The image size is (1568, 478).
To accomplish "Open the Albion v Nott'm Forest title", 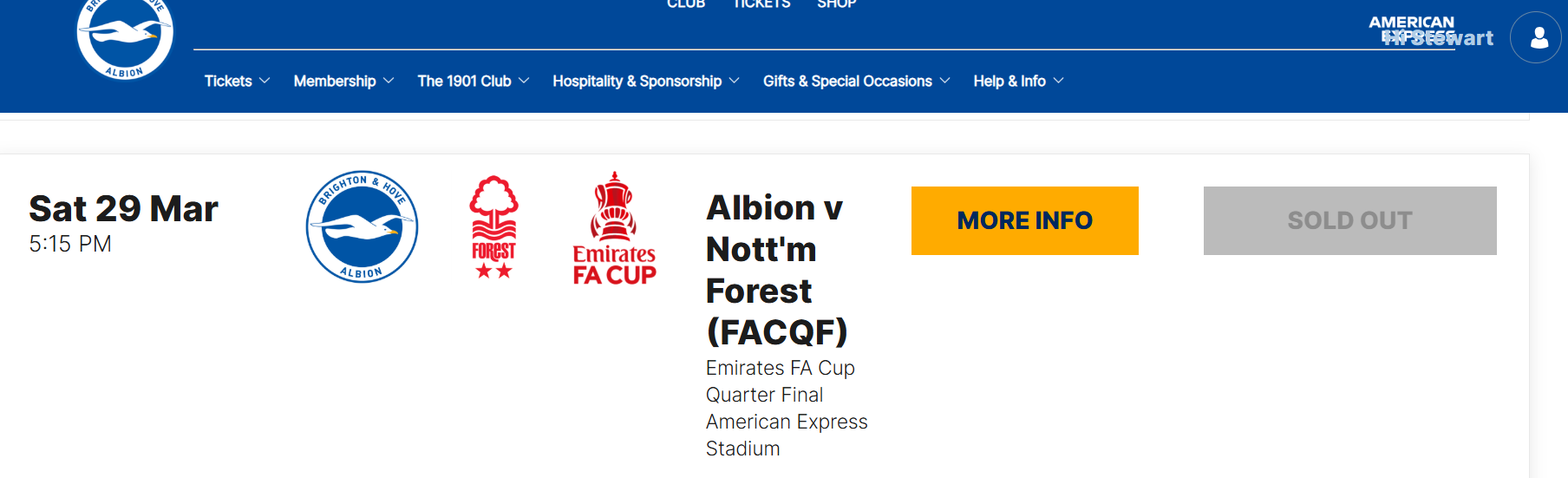I will point(776,270).
